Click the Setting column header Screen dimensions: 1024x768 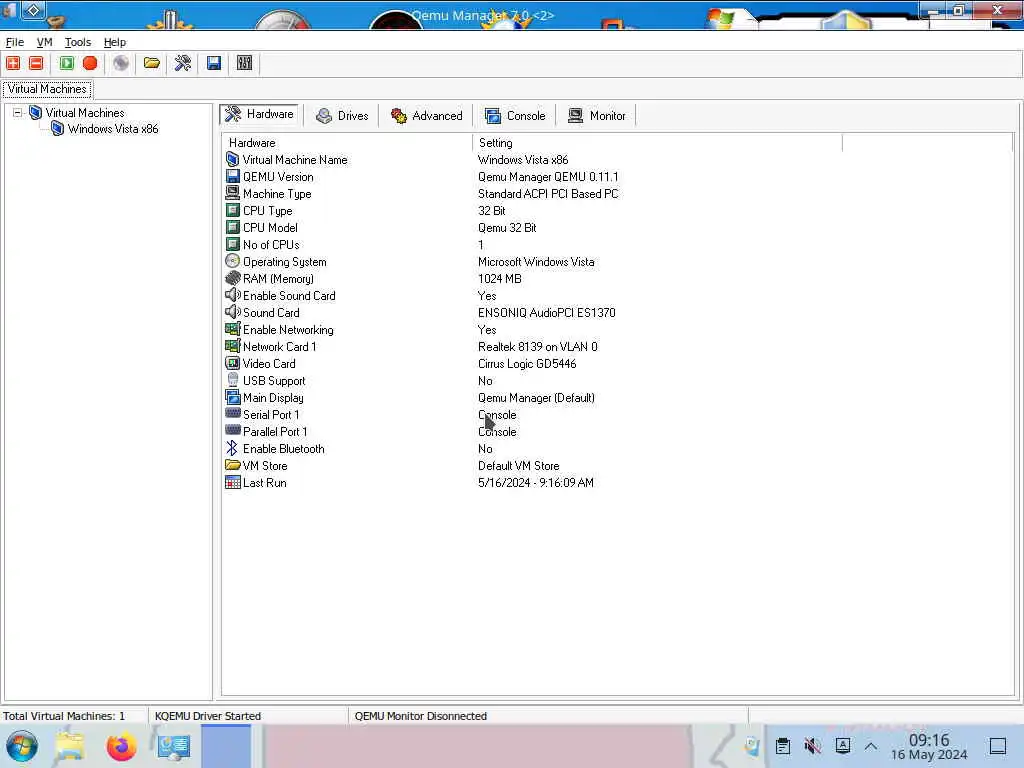657,142
